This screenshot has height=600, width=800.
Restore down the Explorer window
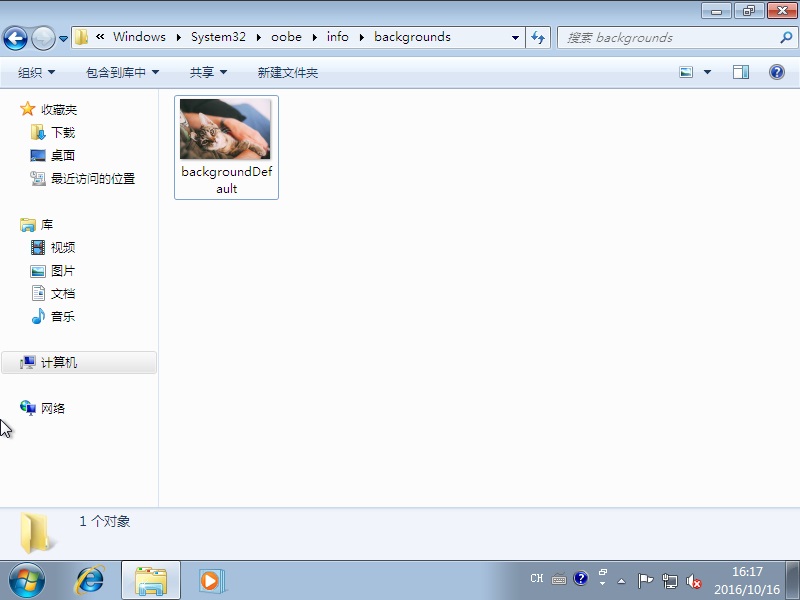[x=749, y=11]
